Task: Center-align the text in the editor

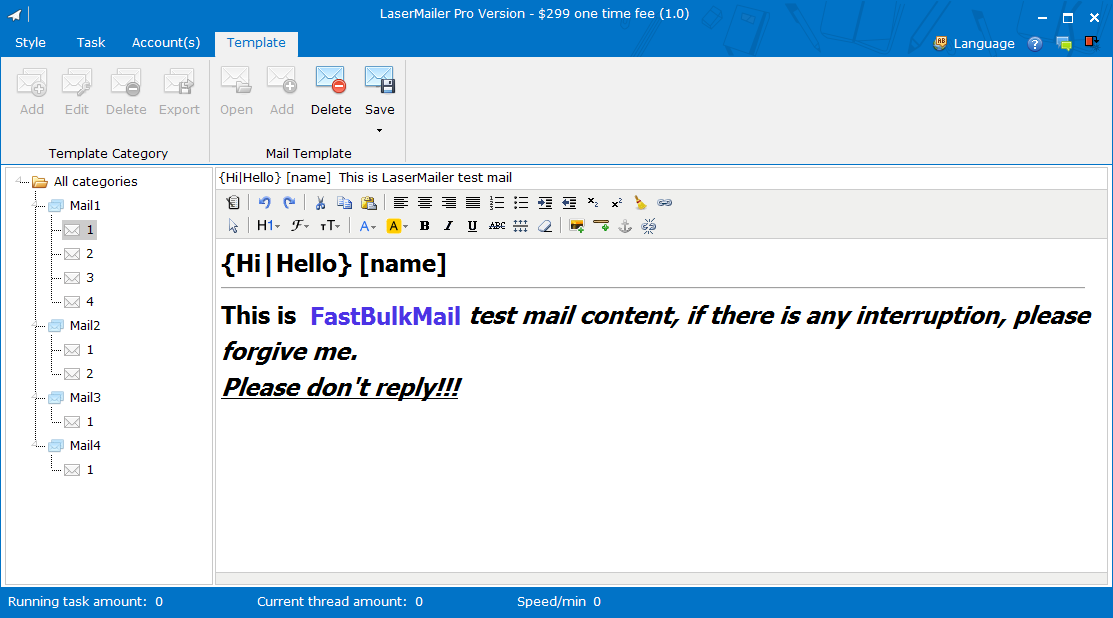Action: [425, 203]
